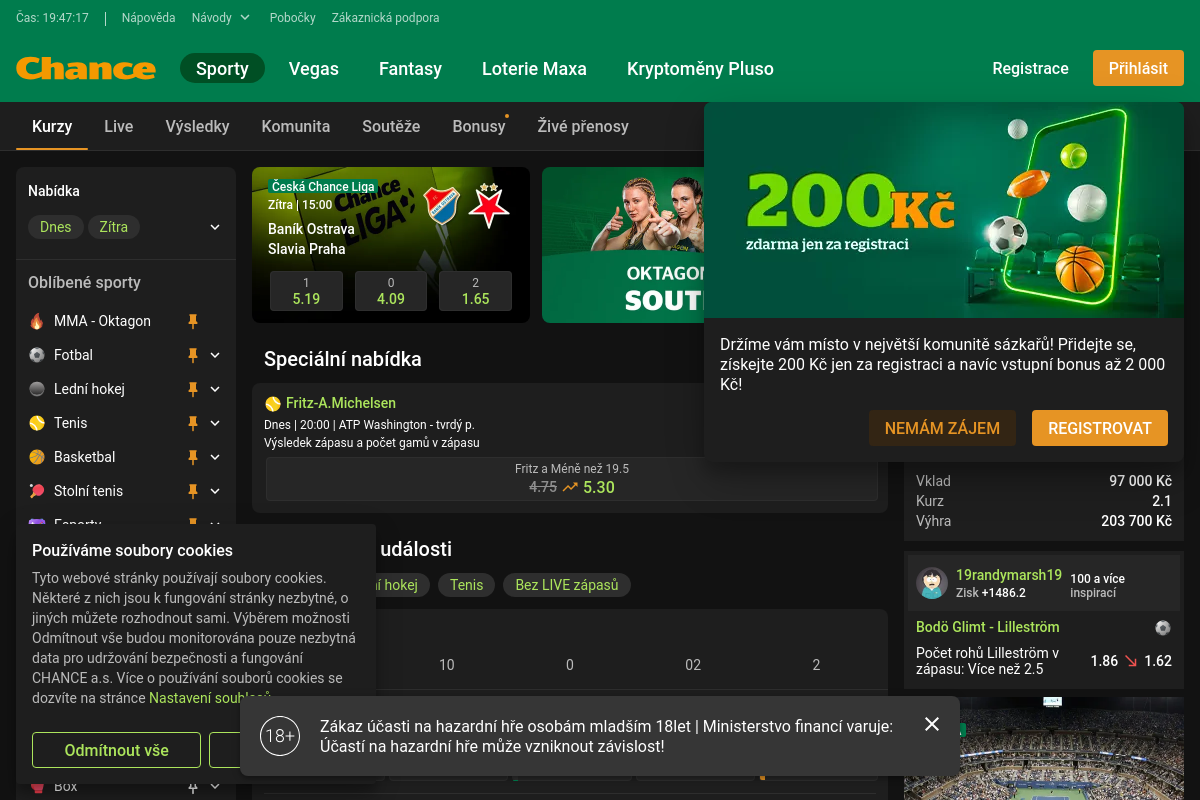Switch to the Live tab
This screenshot has width=1200, height=800.
point(119,126)
